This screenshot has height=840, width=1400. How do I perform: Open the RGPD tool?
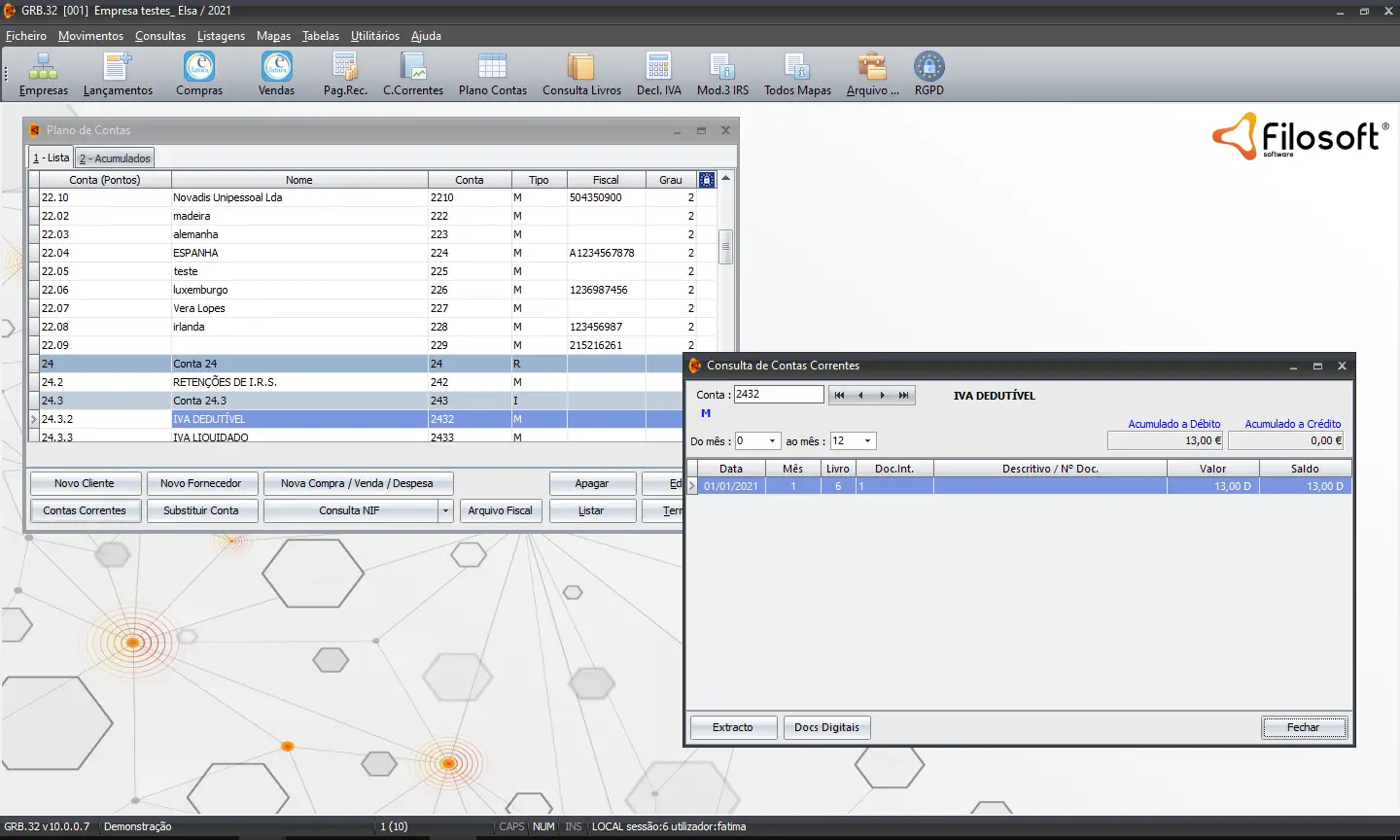click(928, 73)
